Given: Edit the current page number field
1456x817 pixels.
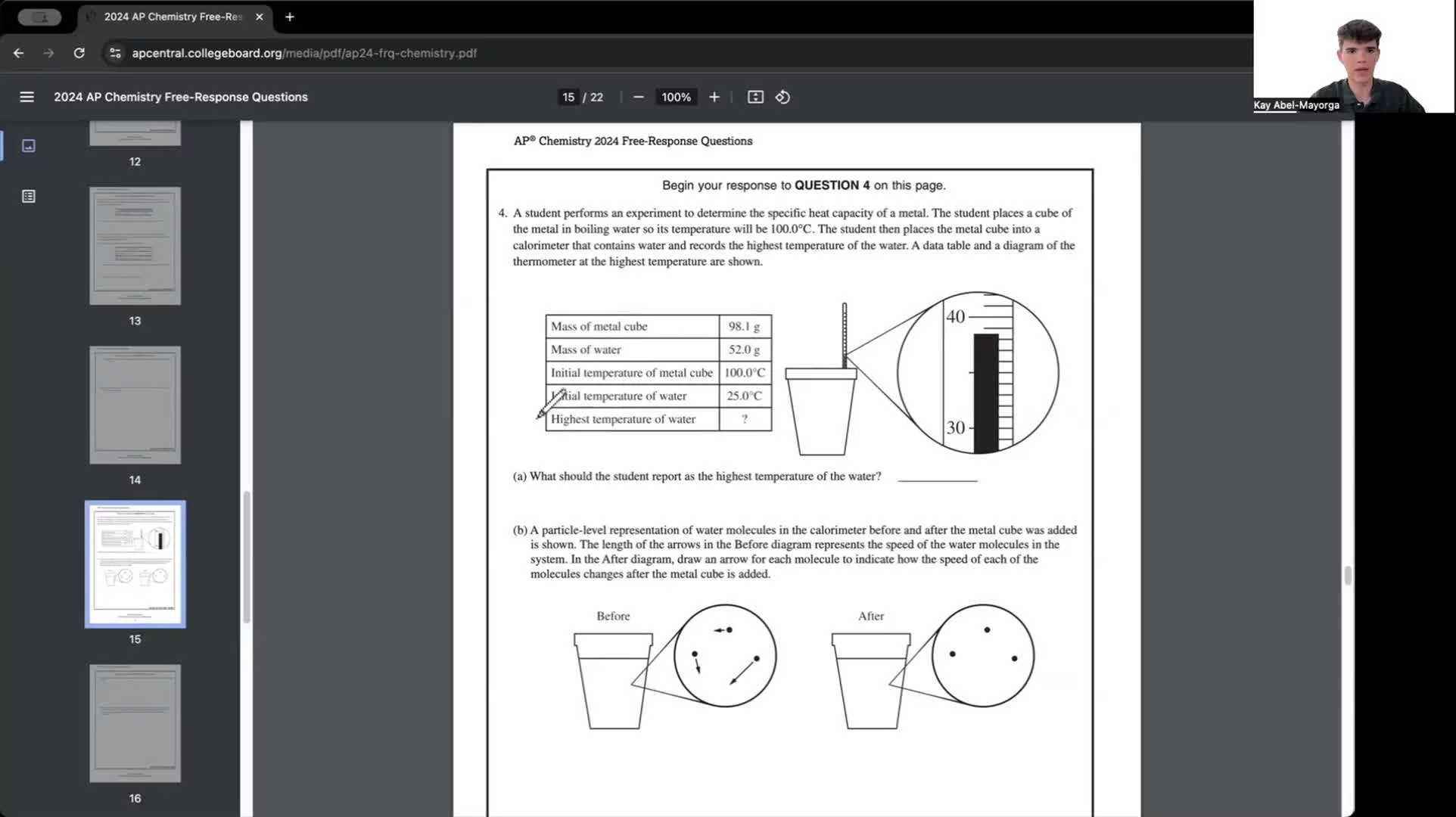Looking at the screenshot, I should click(568, 97).
